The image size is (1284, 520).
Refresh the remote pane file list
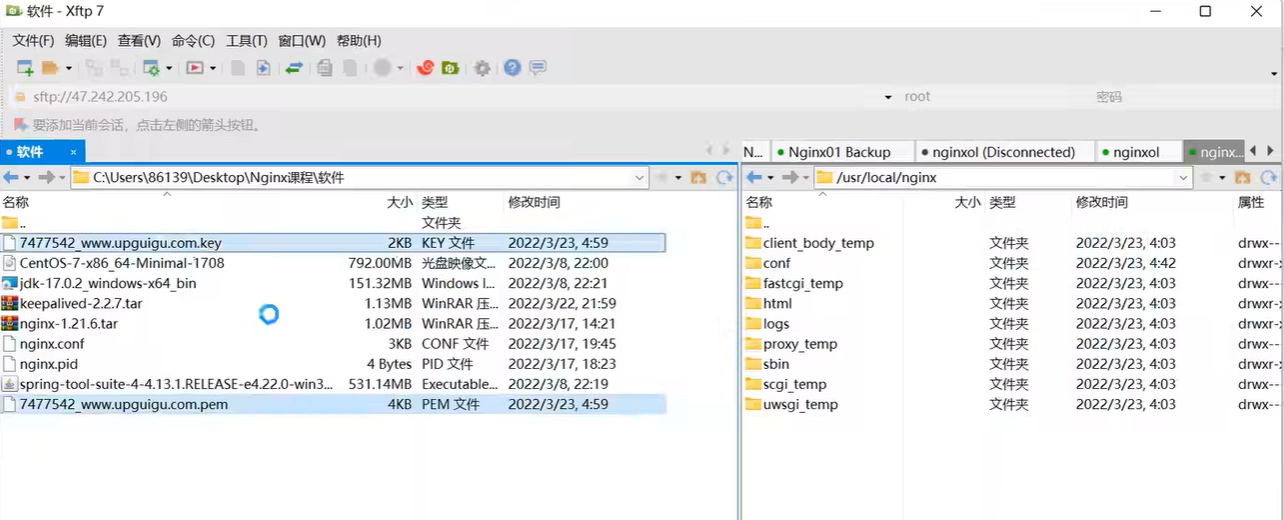tap(1268, 177)
